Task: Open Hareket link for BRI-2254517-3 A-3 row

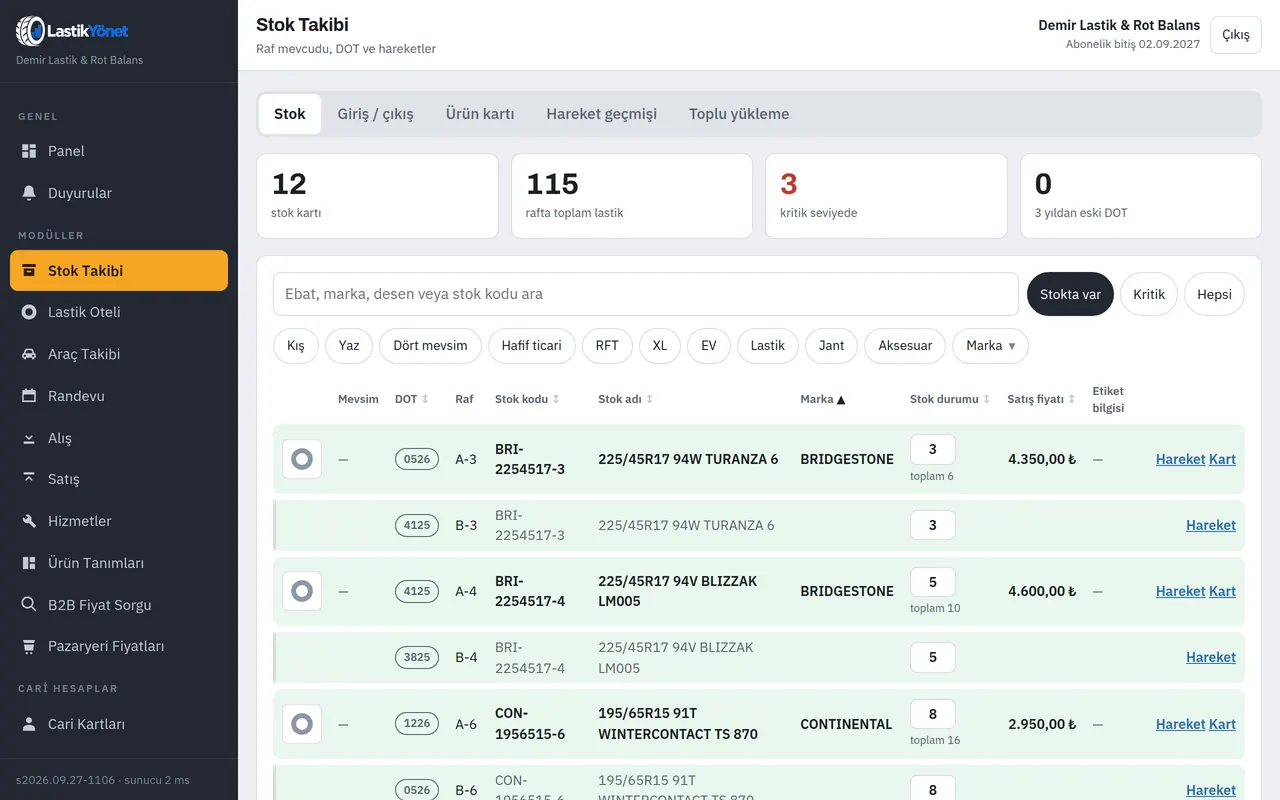Action: click(1180, 459)
